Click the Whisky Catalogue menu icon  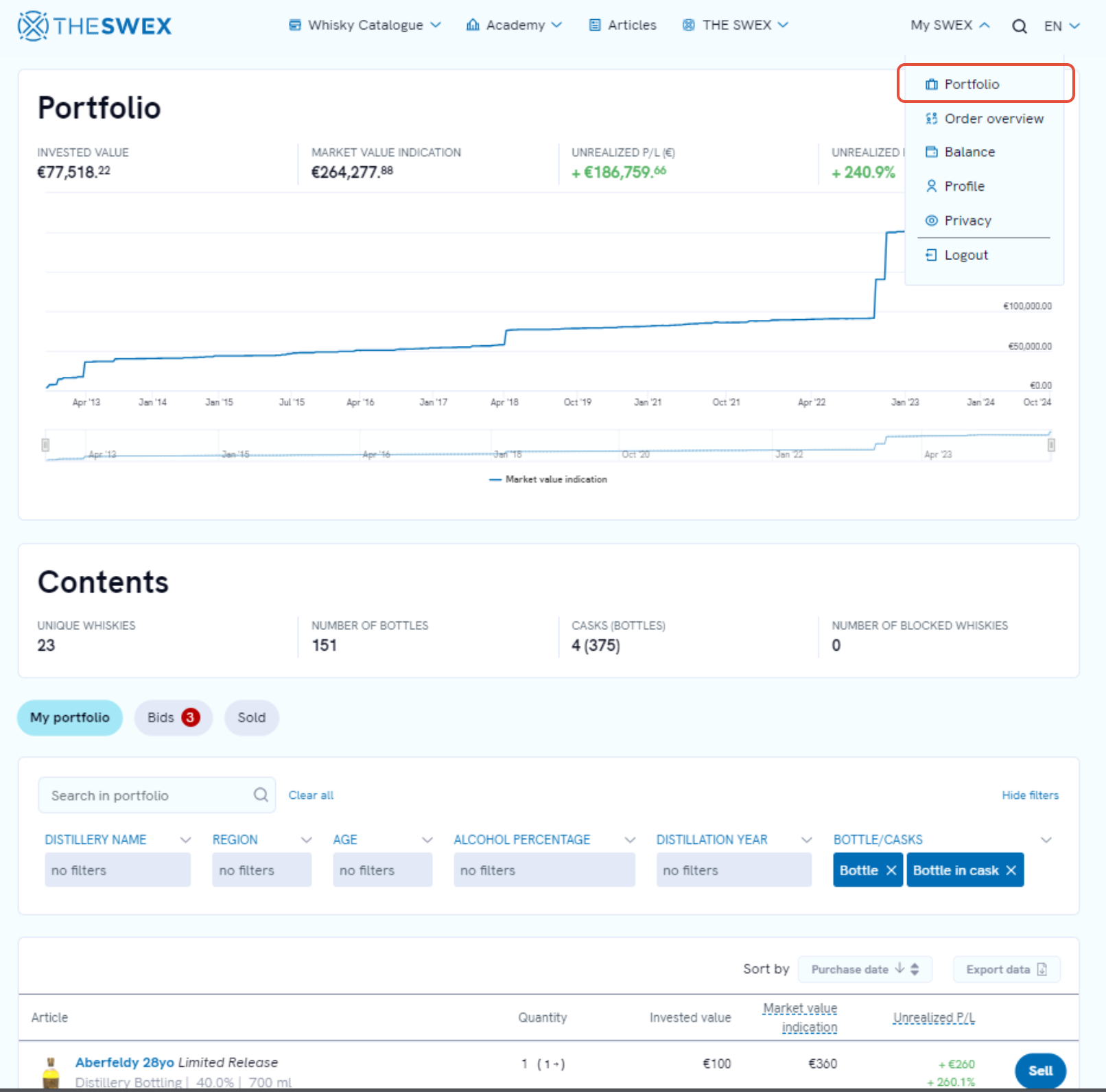pos(295,25)
